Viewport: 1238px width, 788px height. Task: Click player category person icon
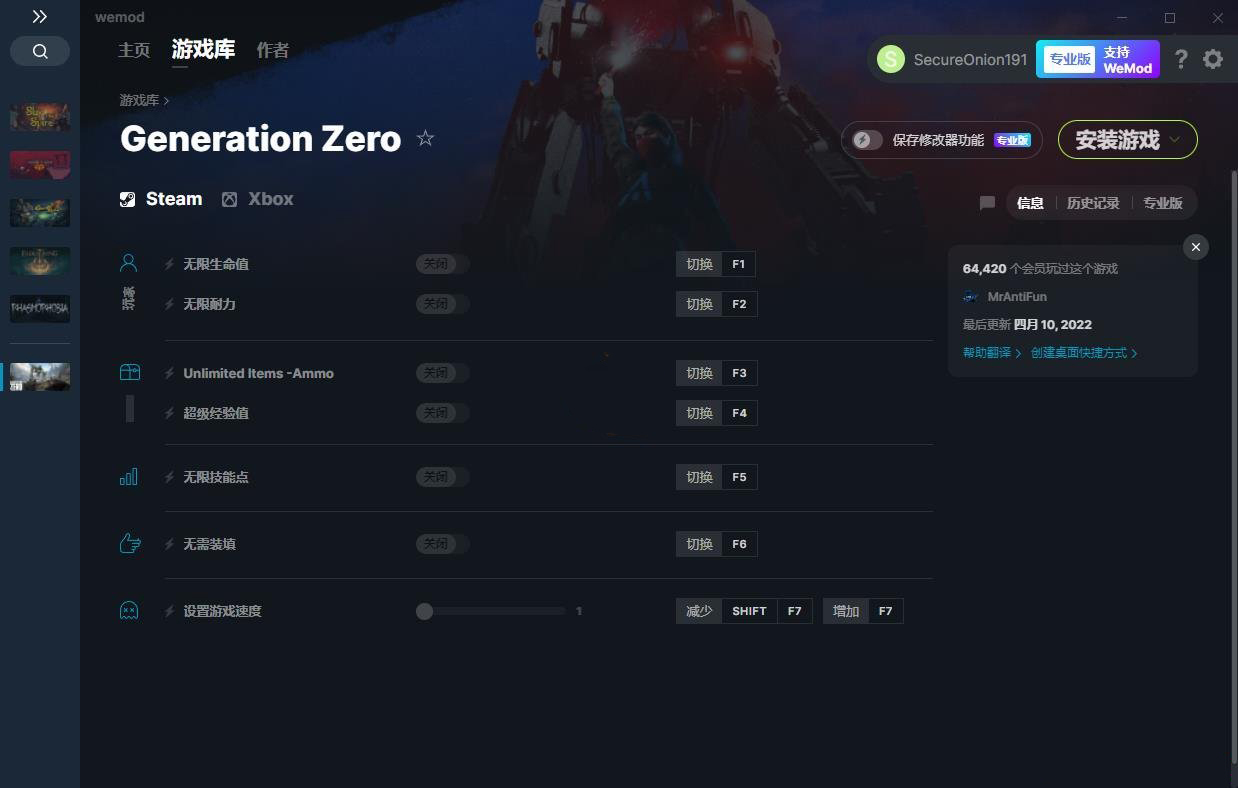[129, 263]
